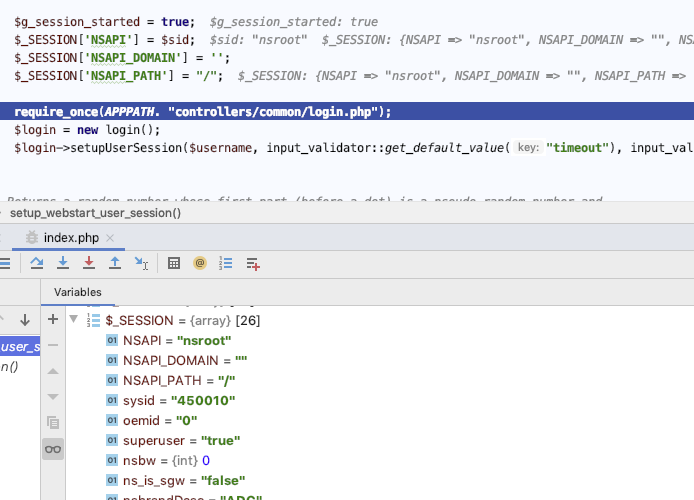Click the add watch list icon with red plus

[253, 264]
